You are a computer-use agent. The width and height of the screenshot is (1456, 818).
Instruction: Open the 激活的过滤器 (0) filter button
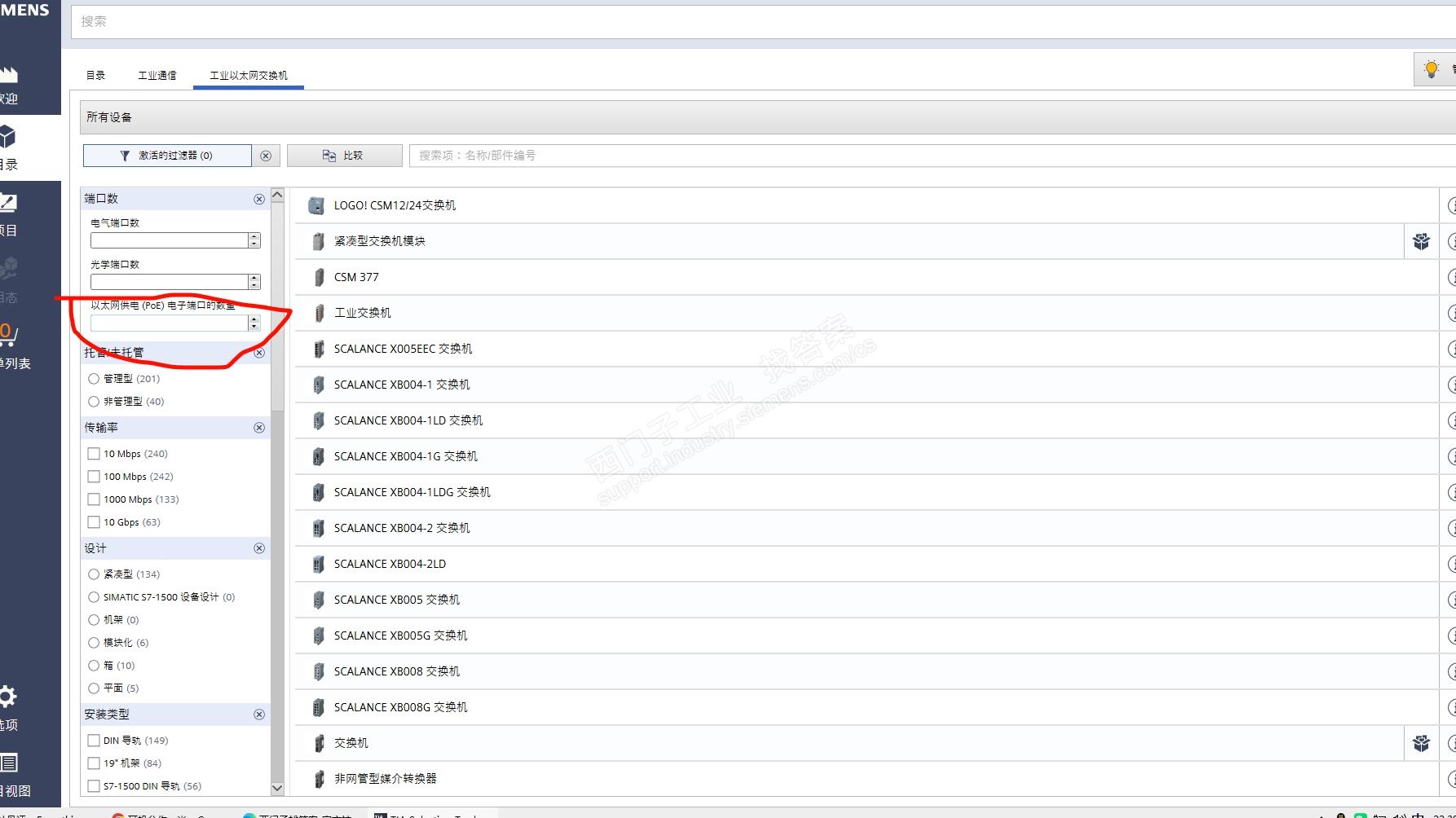coord(167,156)
